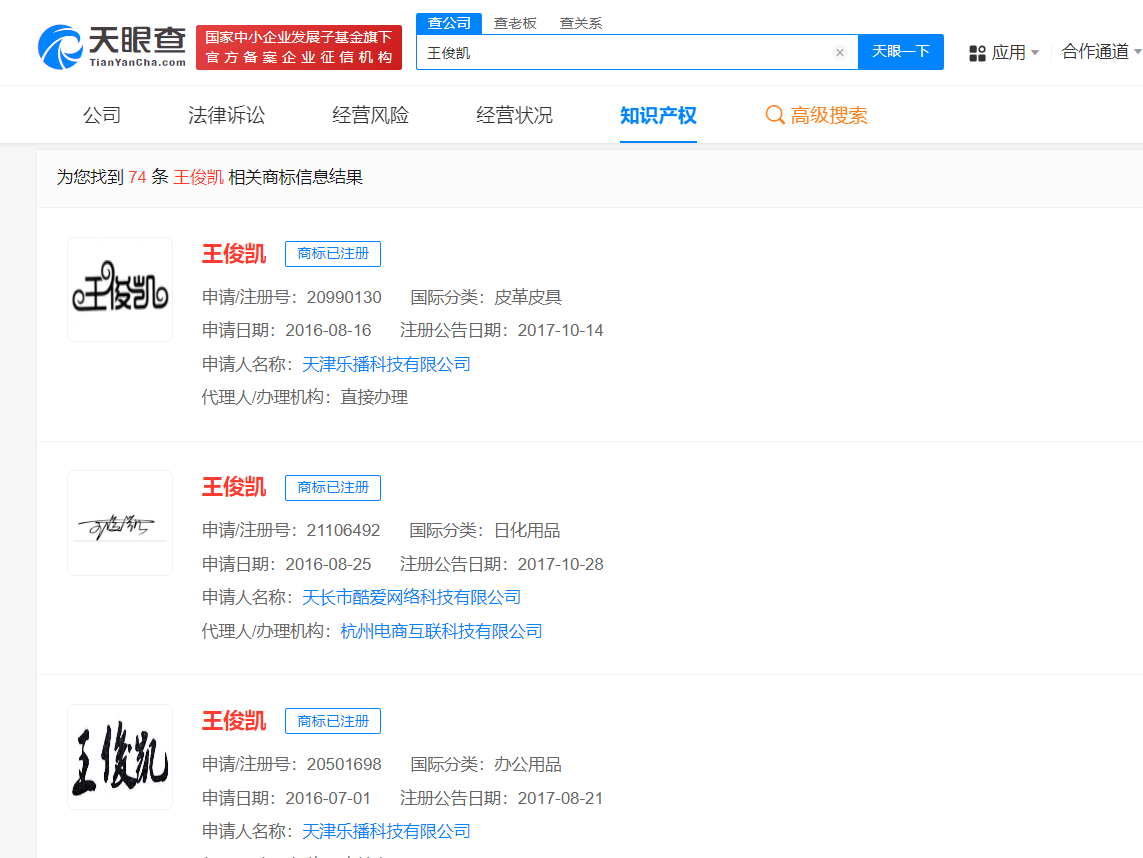Open 天长市酷爱网络科技有限公司 applicant link
Screen dimensions: 1143x858
tap(411, 598)
